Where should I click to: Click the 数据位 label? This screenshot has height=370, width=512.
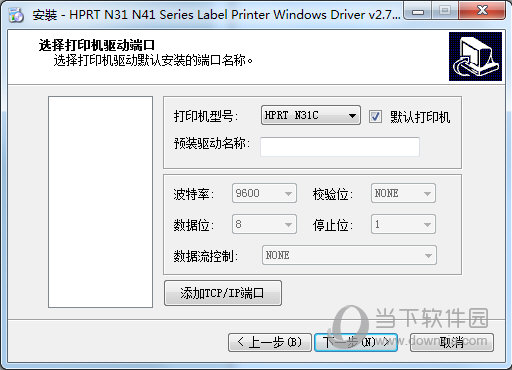tap(194, 225)
